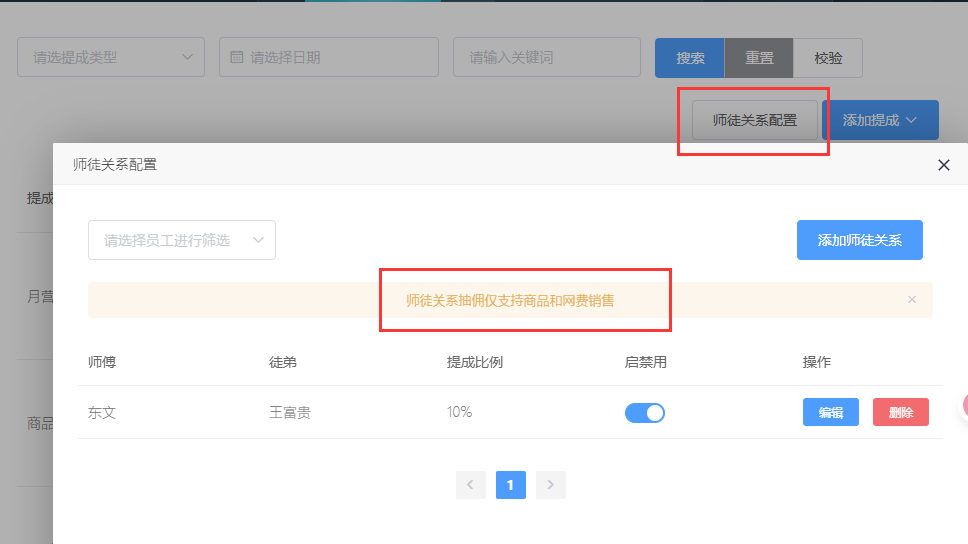Viewport: 968px width, 544px height.
Task: Click the 师徒关系抽佣仅支持商品和网费销售 notice text
Action: tap(510, 301)
